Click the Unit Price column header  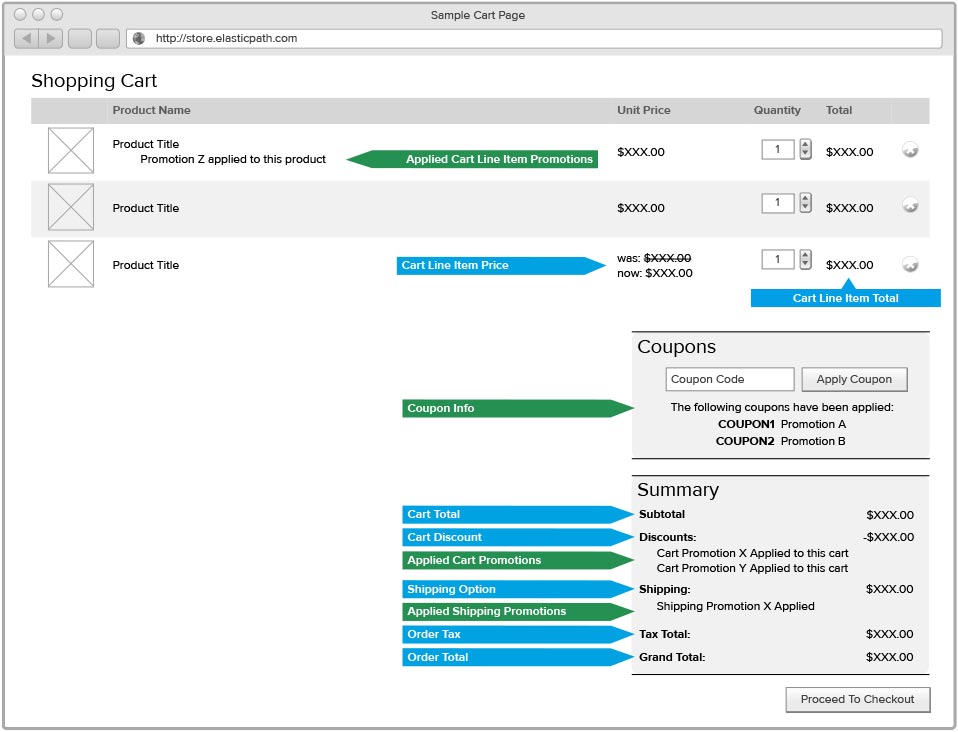643,110
